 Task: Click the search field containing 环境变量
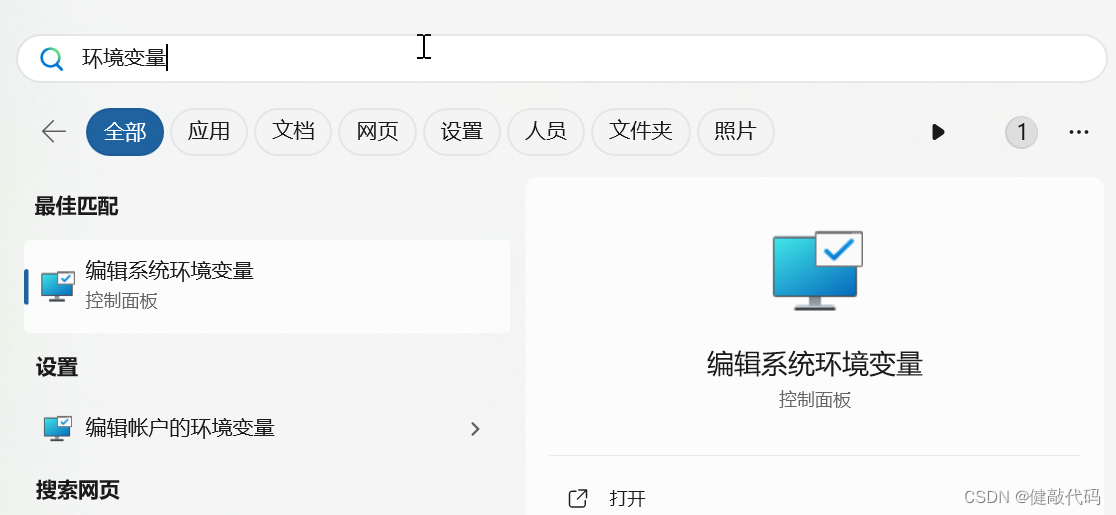pyautogui.click(x=562, y=58)
